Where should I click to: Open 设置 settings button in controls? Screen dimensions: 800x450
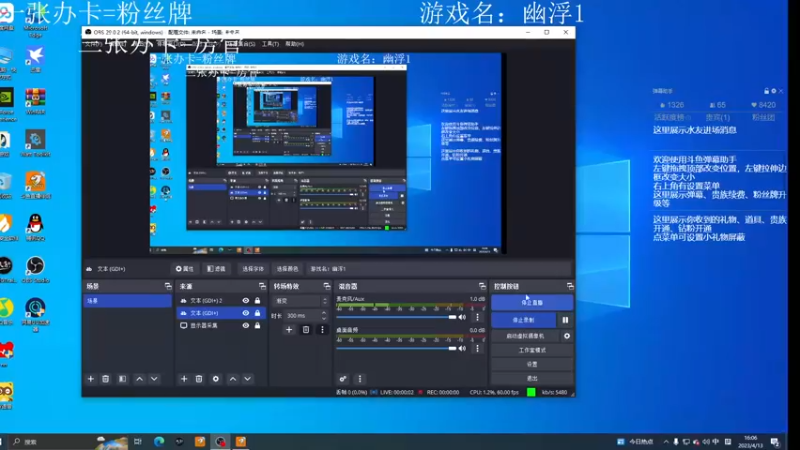532,364
